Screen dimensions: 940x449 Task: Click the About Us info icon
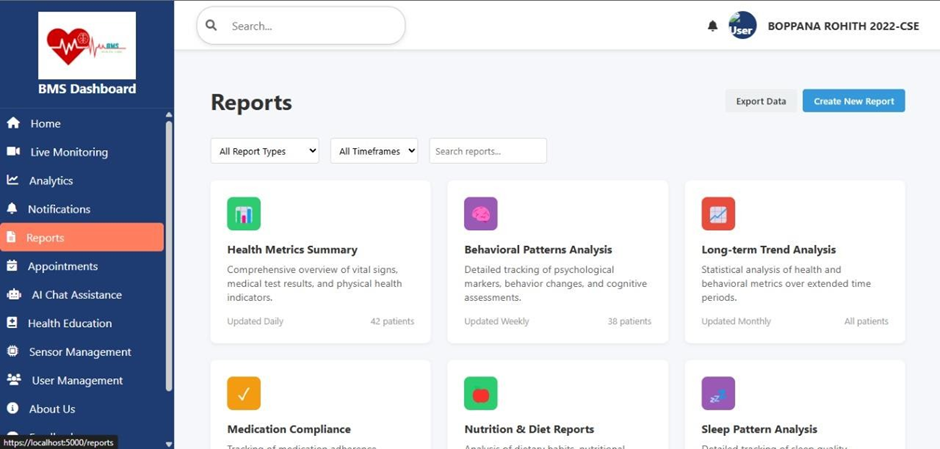13,408
